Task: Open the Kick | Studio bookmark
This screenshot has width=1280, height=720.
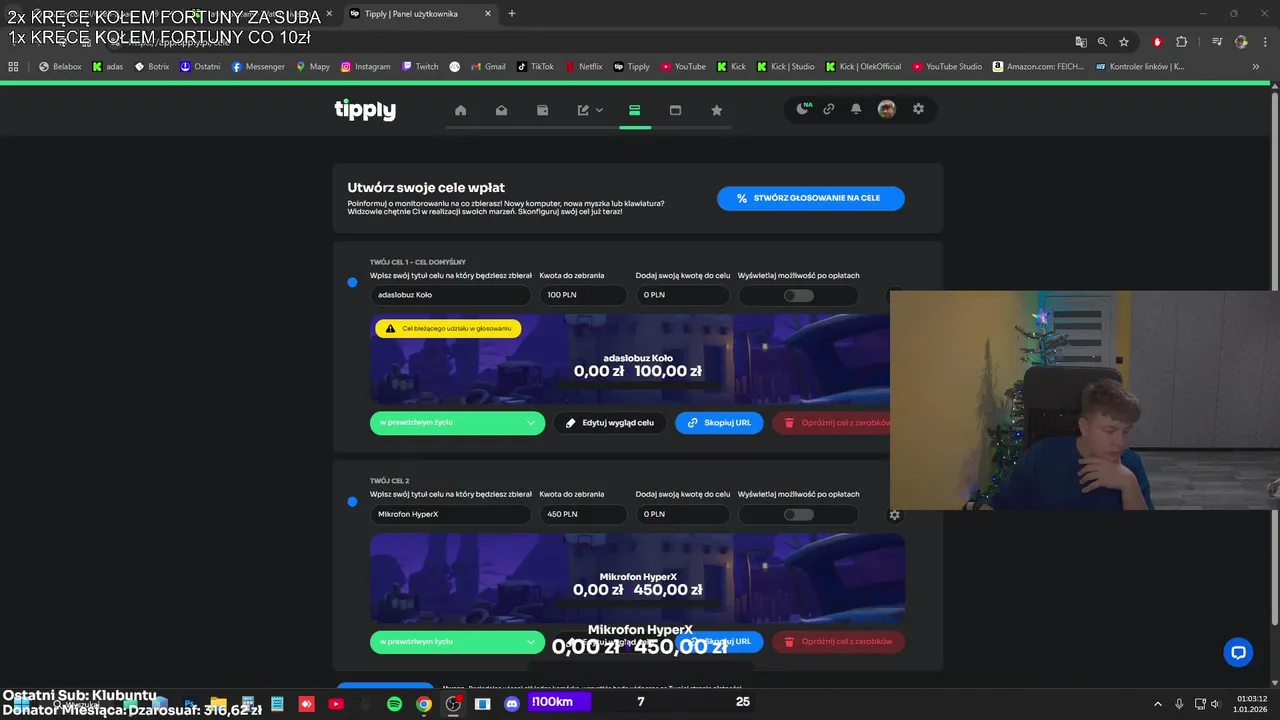Action: click(785, 67)
